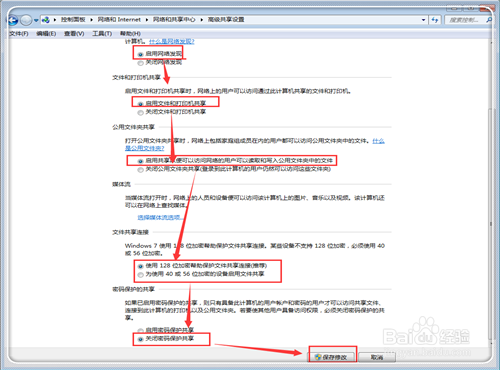This screenshot has width=500, height=370.
Task: Click the 网络和 Internet breadcrumb
Action: click(119, 20)
